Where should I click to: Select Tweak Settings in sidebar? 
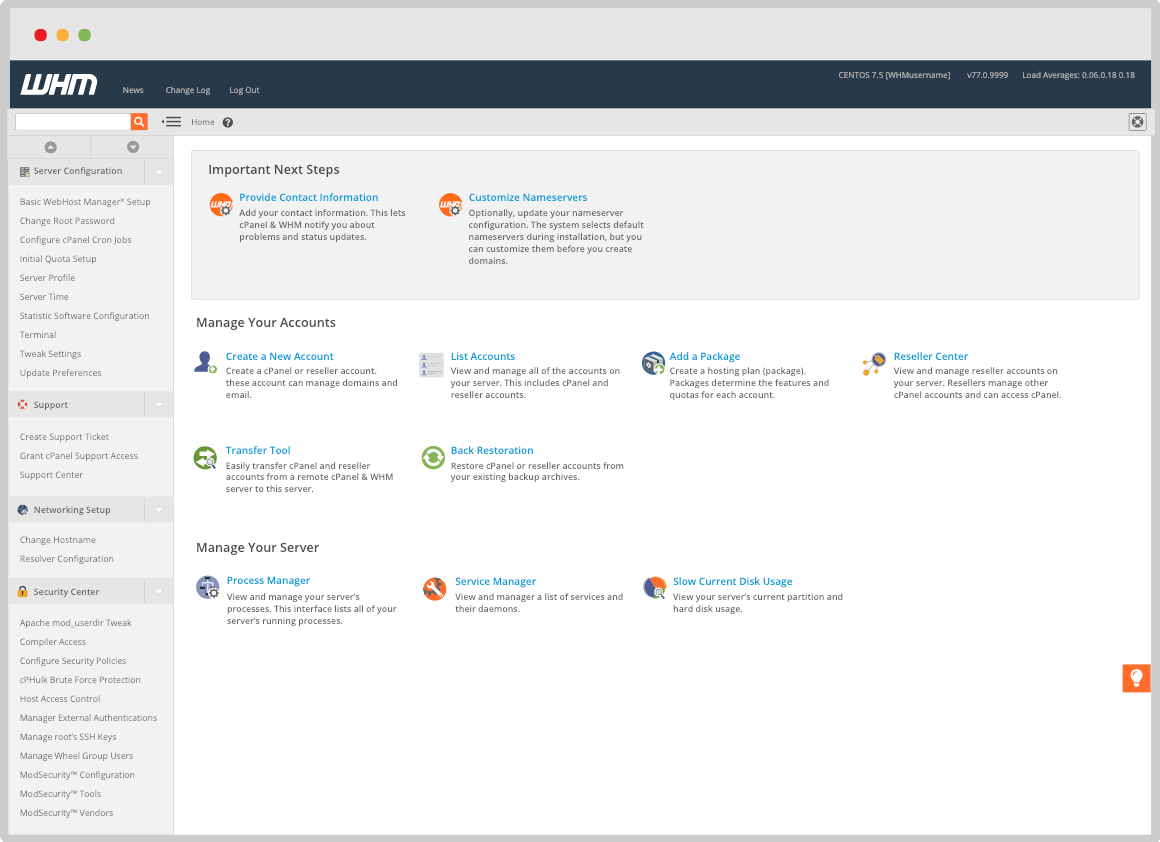pos(50,354)
